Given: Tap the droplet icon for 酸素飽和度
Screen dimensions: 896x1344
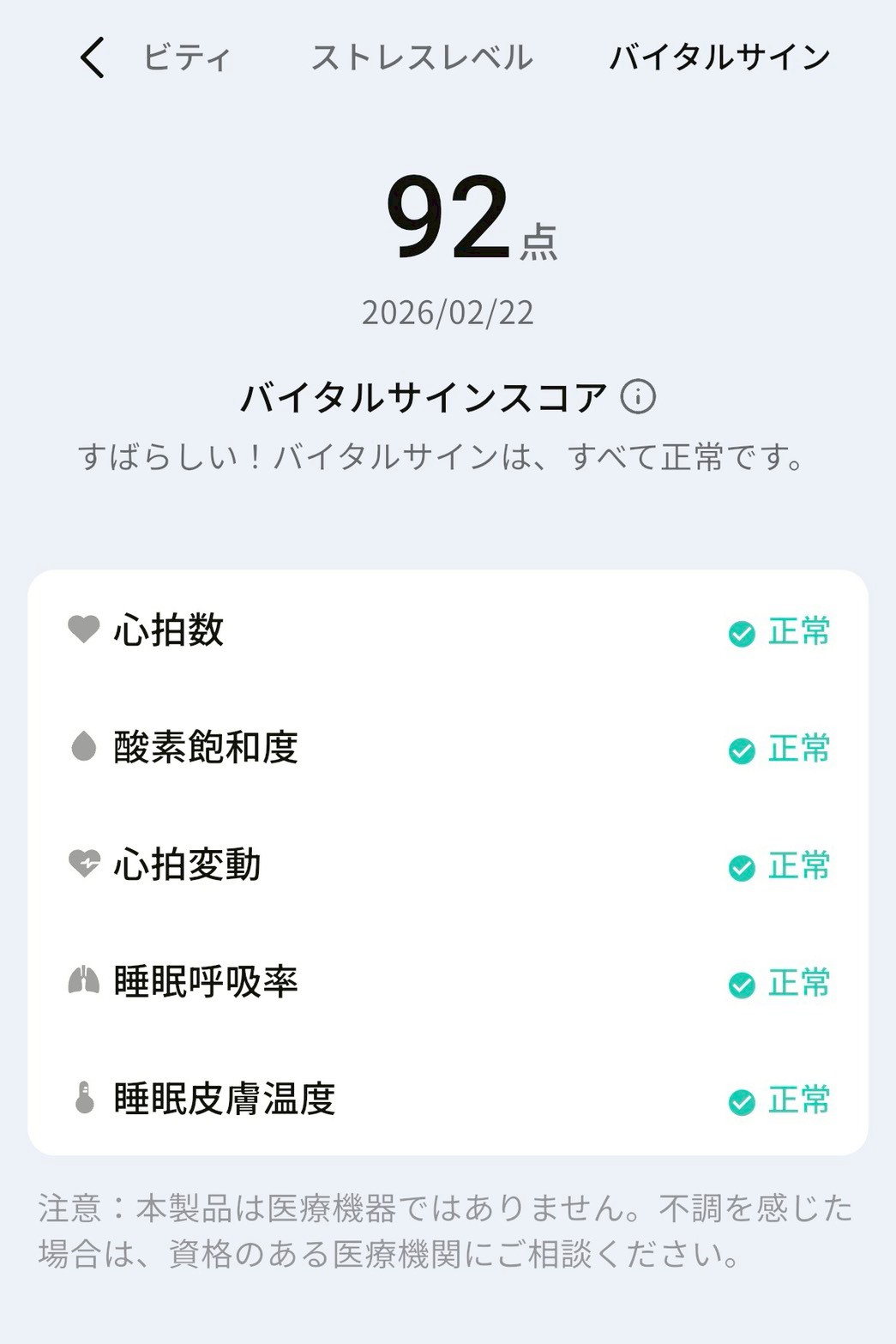Looking at the screenshot, I should [84, 746].
